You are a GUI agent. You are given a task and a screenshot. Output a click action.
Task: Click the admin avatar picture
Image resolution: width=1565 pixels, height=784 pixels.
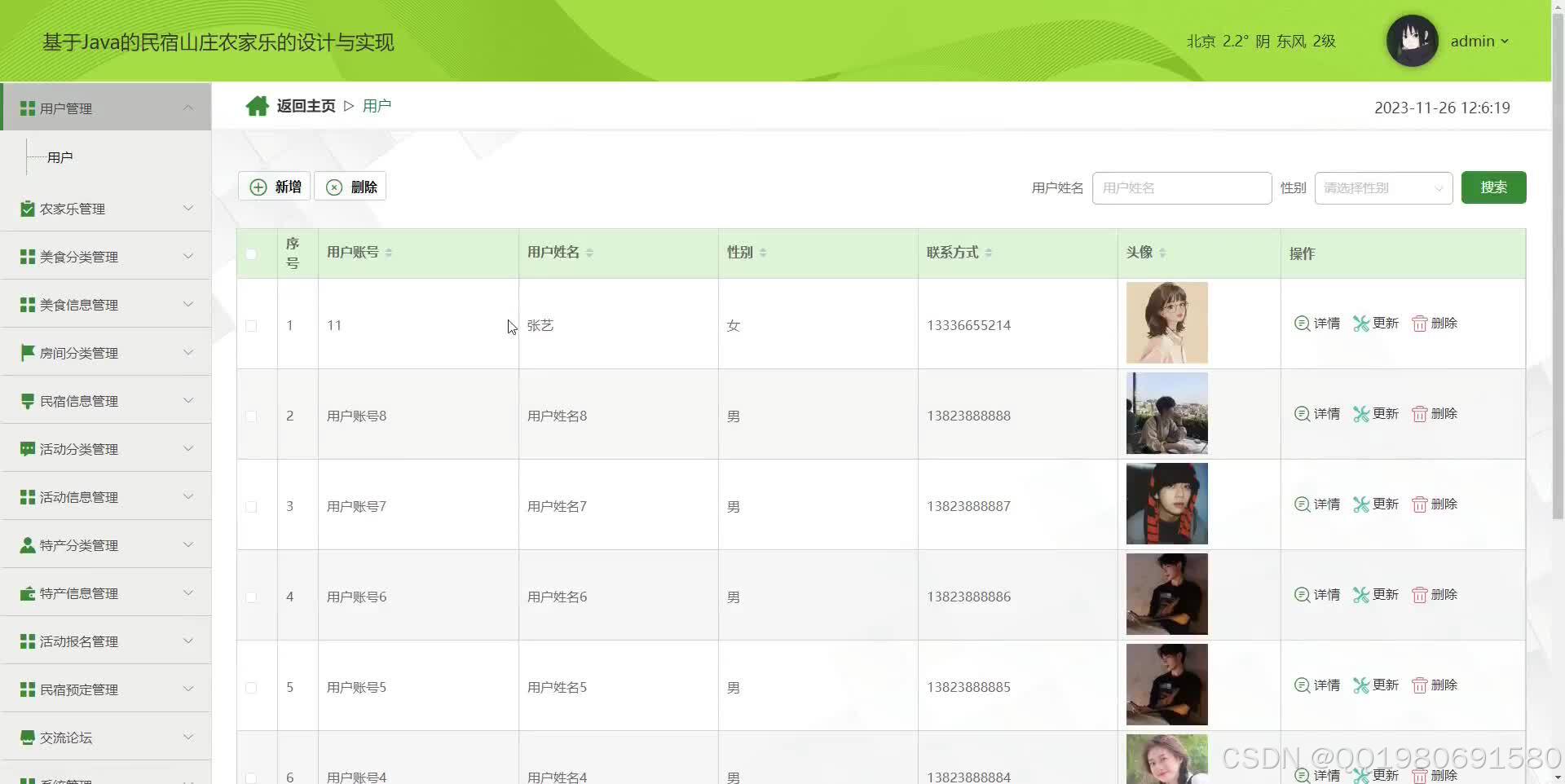click(x=1412, y=41)
